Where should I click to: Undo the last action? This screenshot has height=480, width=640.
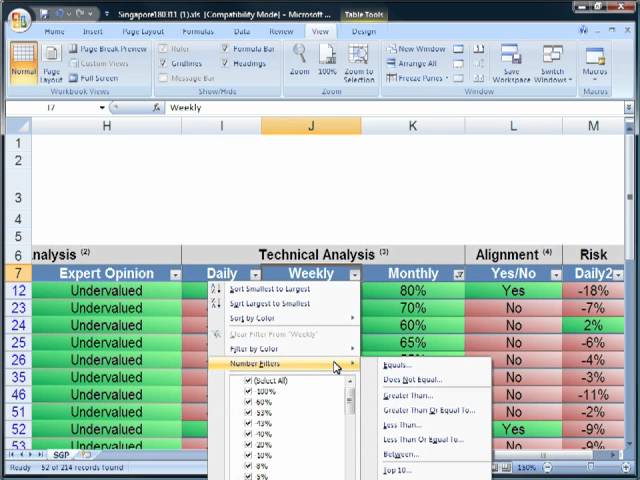coord(60,14)
